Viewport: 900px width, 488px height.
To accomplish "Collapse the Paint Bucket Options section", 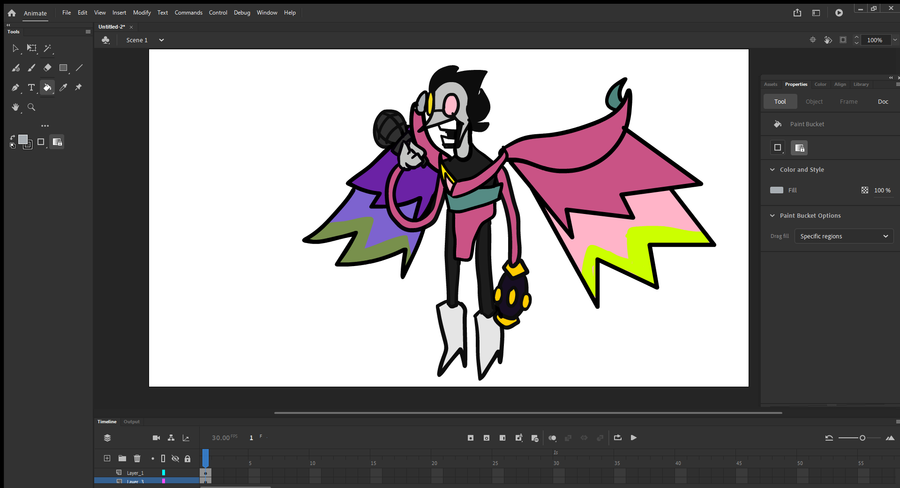I will point(772,215).
